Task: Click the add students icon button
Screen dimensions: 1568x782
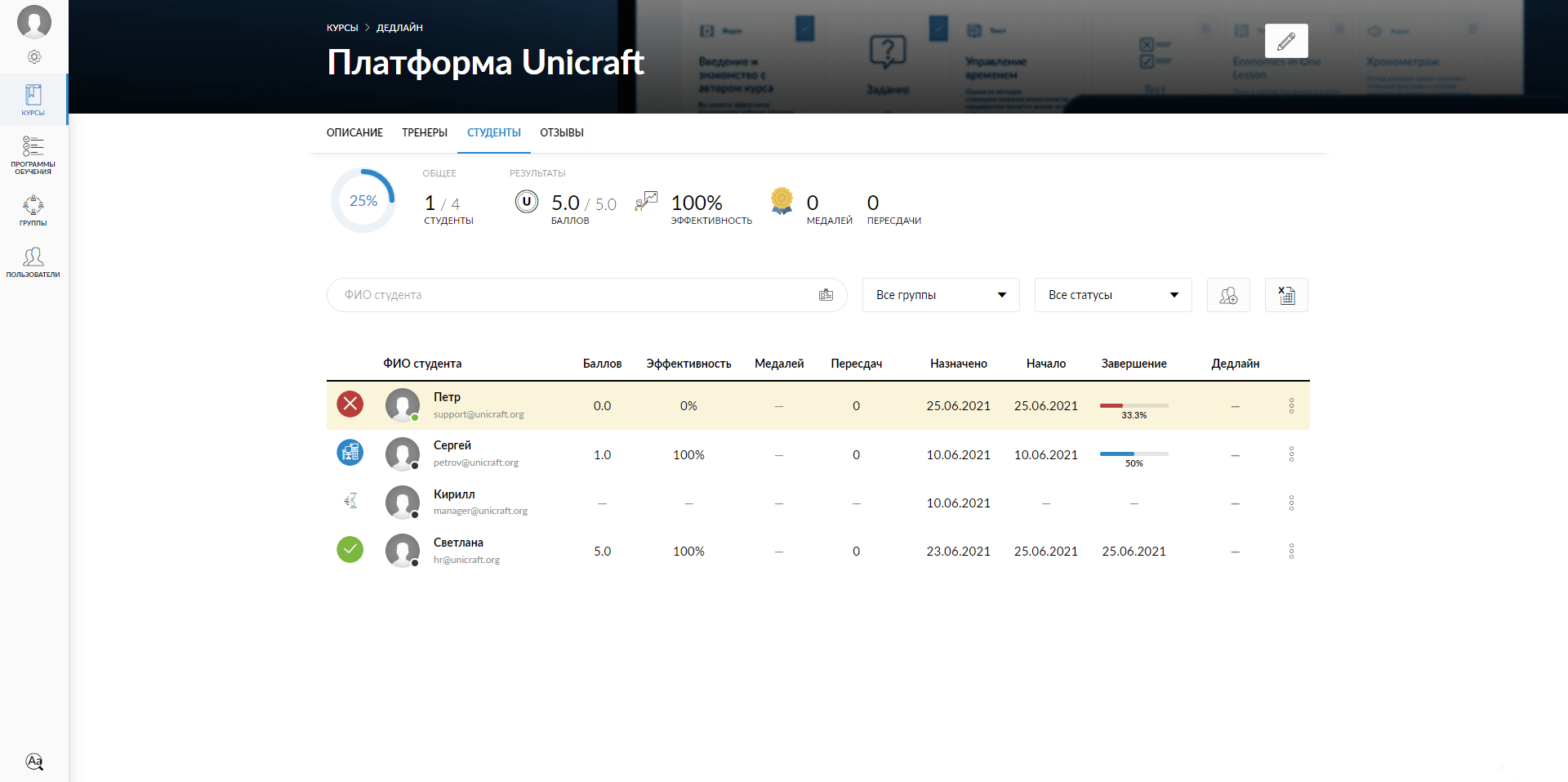Action: [x=1227, y=295]
